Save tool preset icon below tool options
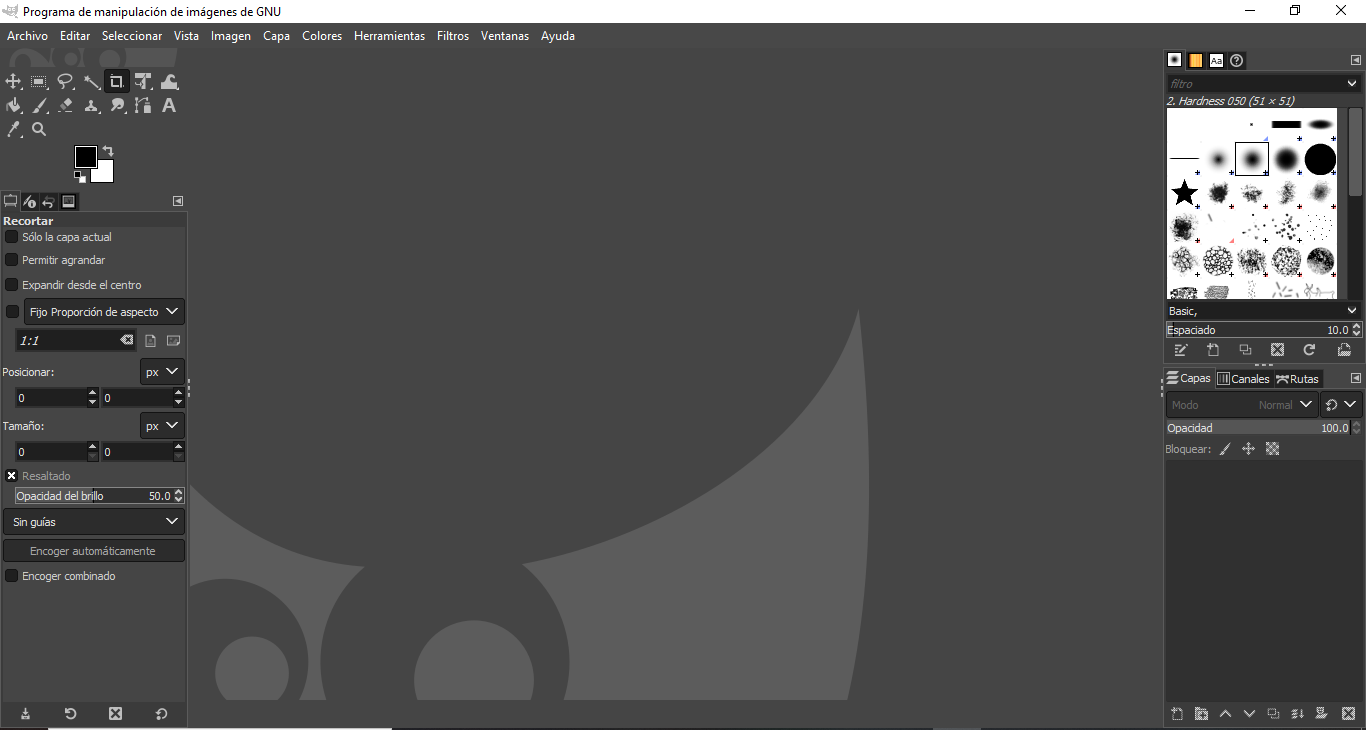This screenshot has height=730, width=1366. [x=25, y=714]
